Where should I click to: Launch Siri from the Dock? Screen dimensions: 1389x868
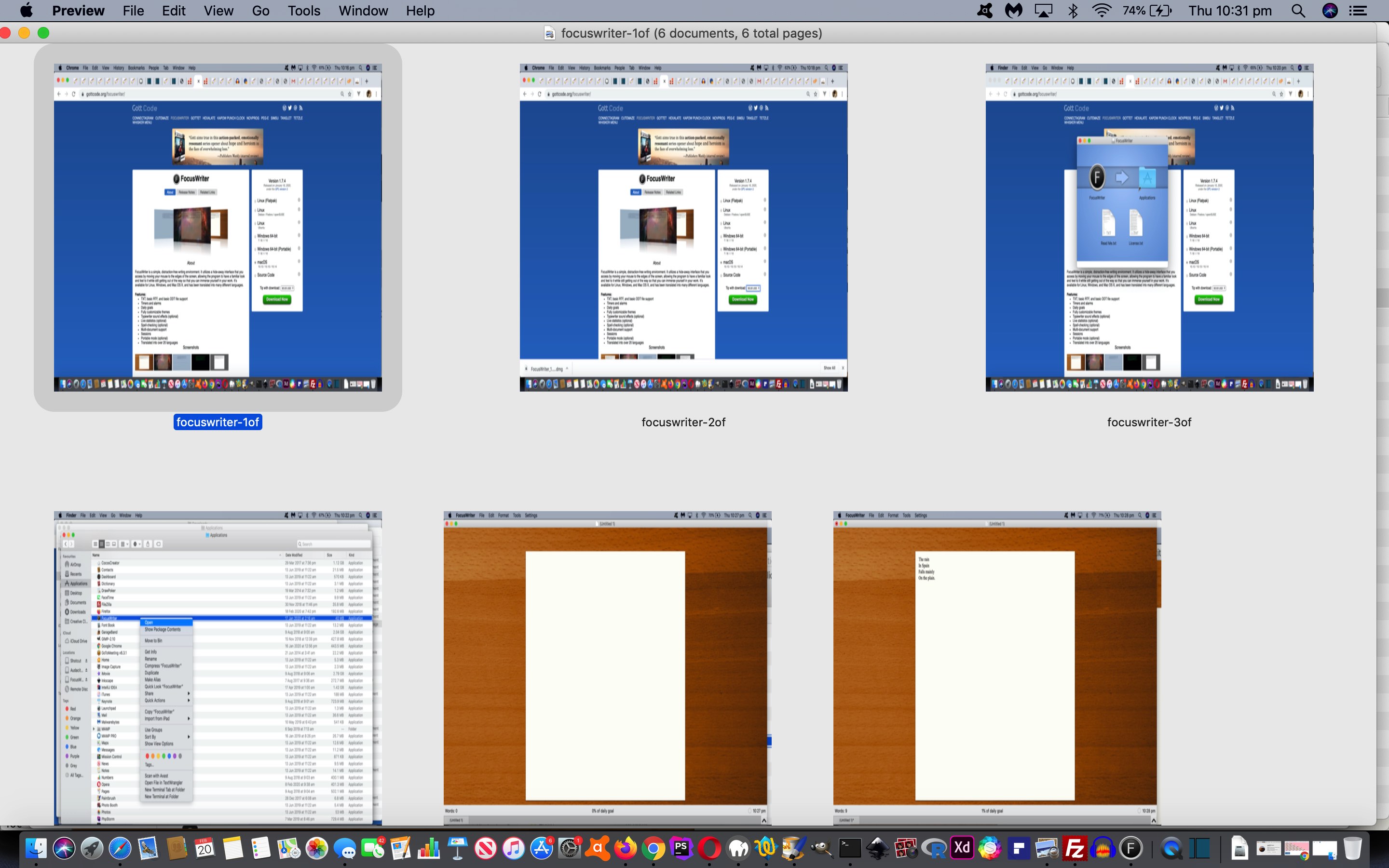tap(64, 848)
